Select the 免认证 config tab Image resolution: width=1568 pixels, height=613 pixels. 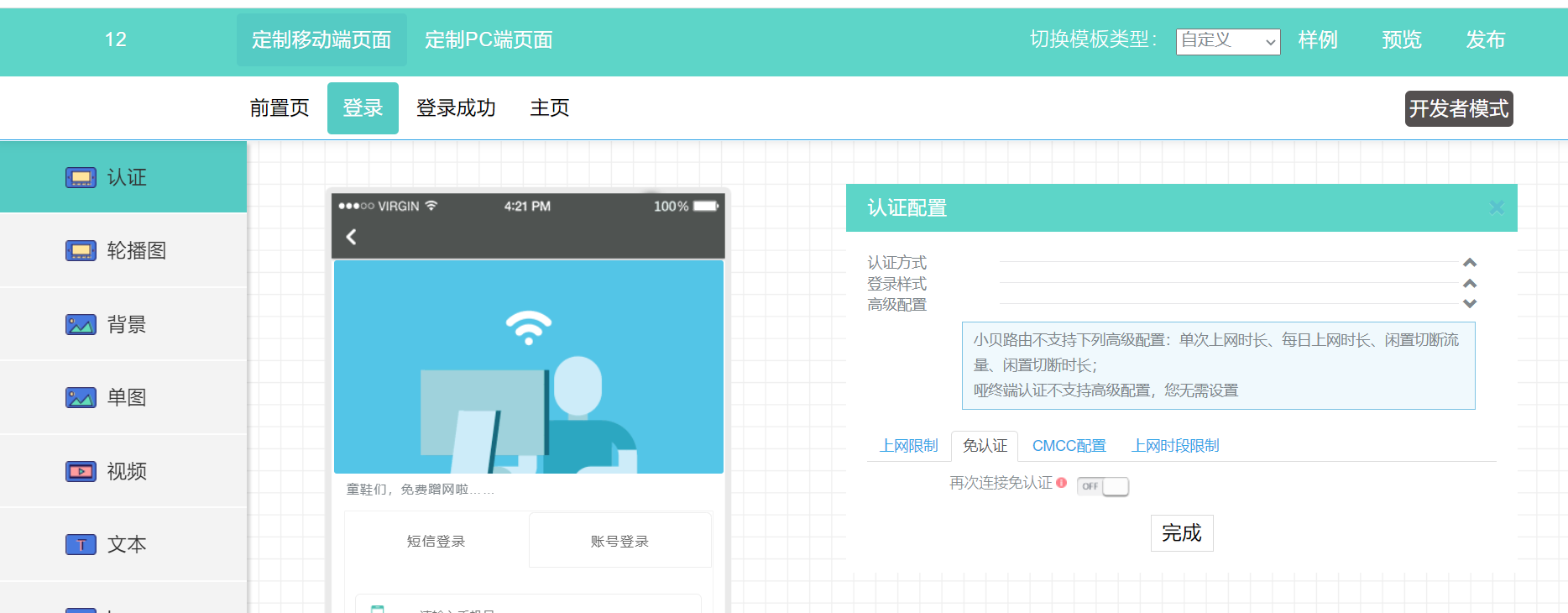[x=985, y=446]
